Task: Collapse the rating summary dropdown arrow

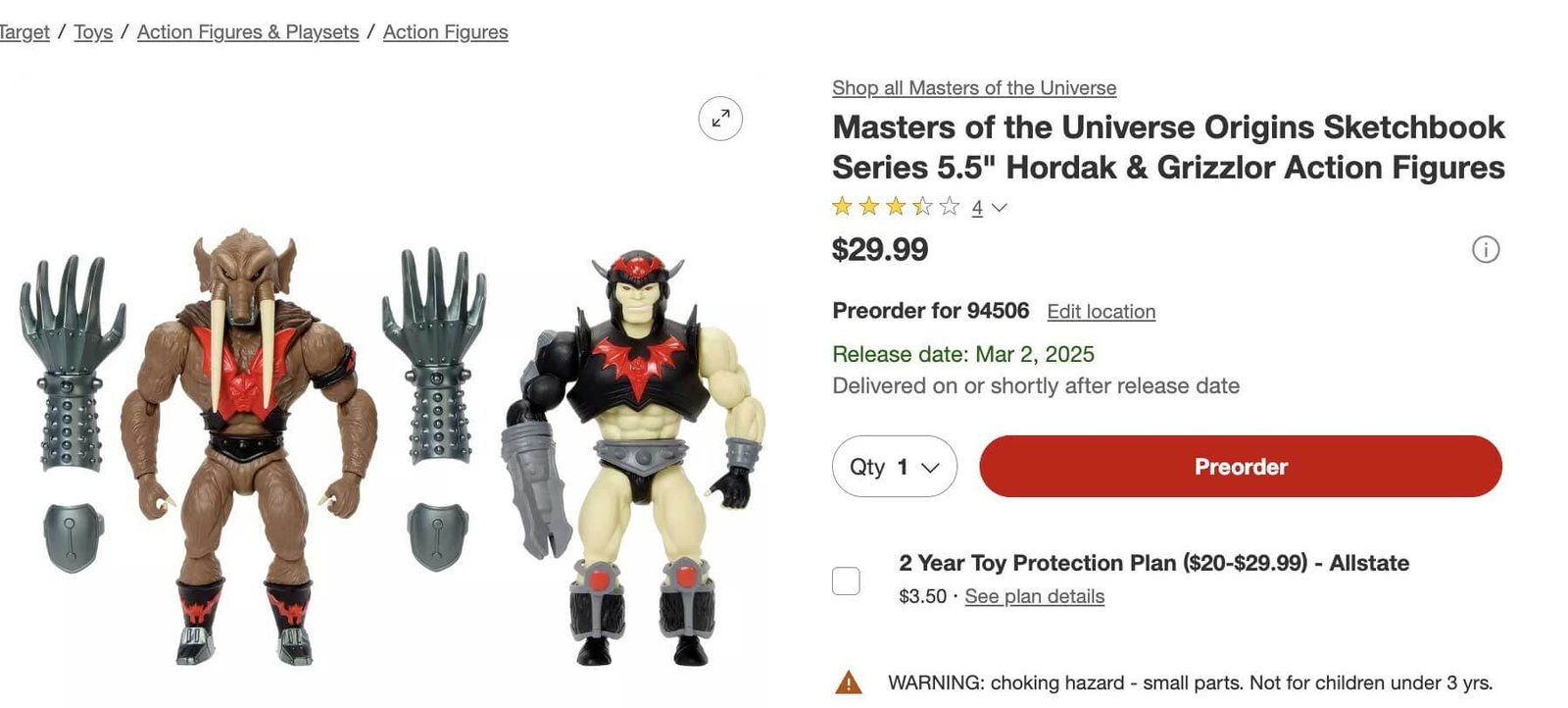Action: click(x=998, y=208)
